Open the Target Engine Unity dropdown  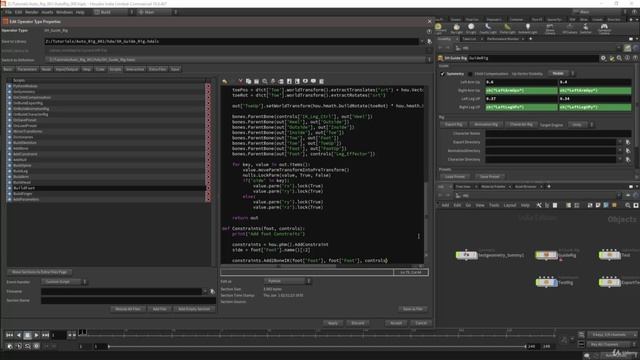pyautogui.click(x=580, y=124)
